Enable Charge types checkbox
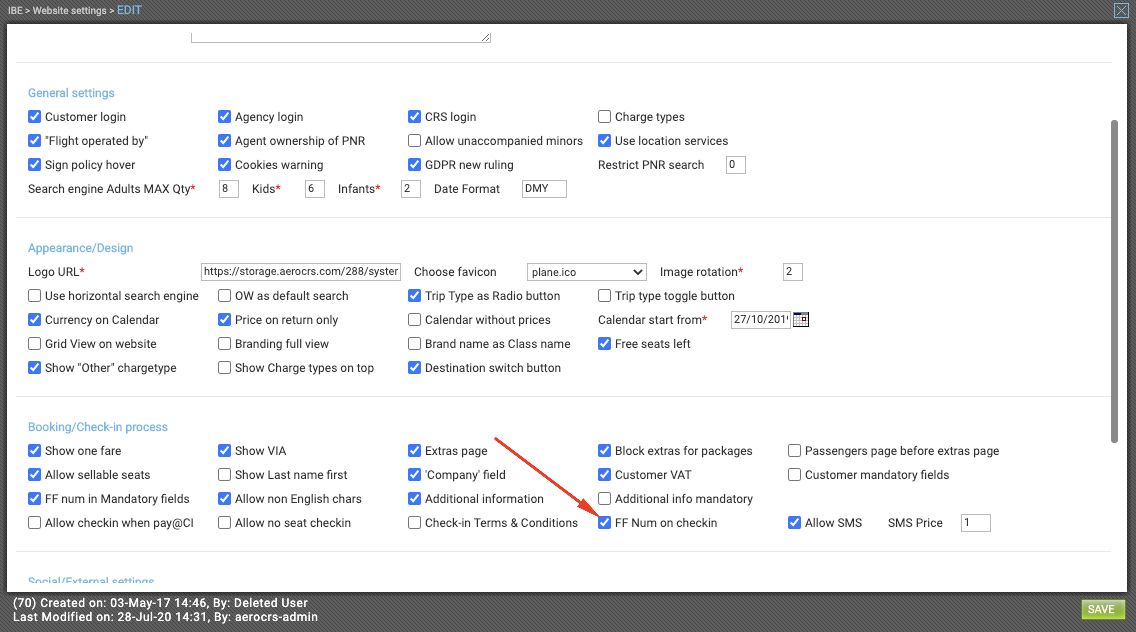This screenshot has height=632, width=1136. (604, 117)
